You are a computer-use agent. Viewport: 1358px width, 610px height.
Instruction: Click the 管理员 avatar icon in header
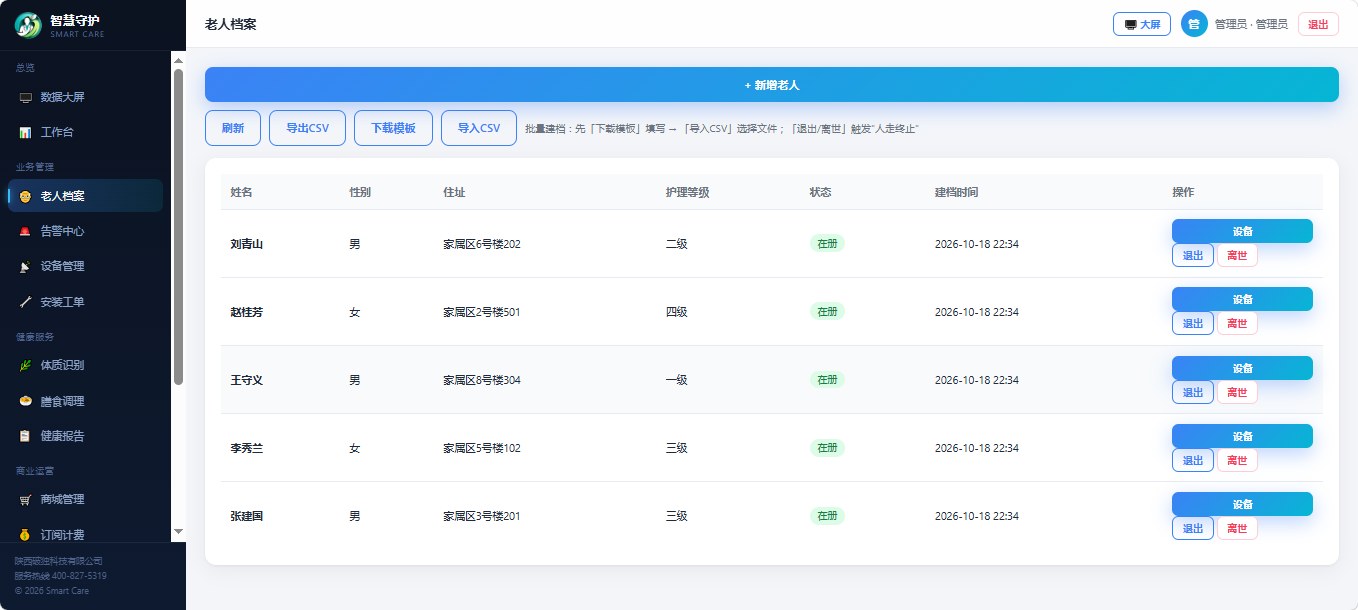pyautogui.click(x=1194, y=24)
